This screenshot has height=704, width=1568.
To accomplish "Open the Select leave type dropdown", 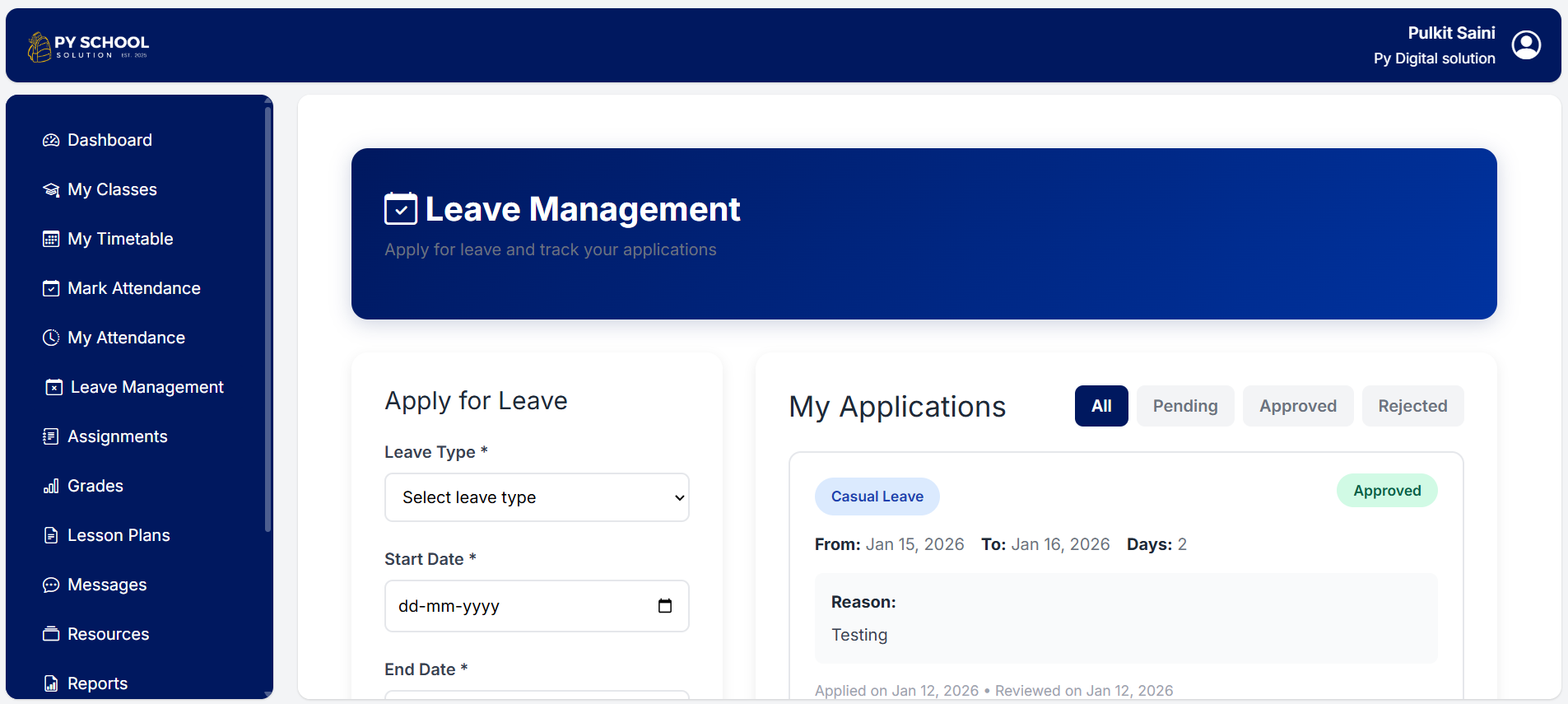I will coord(537,497).
